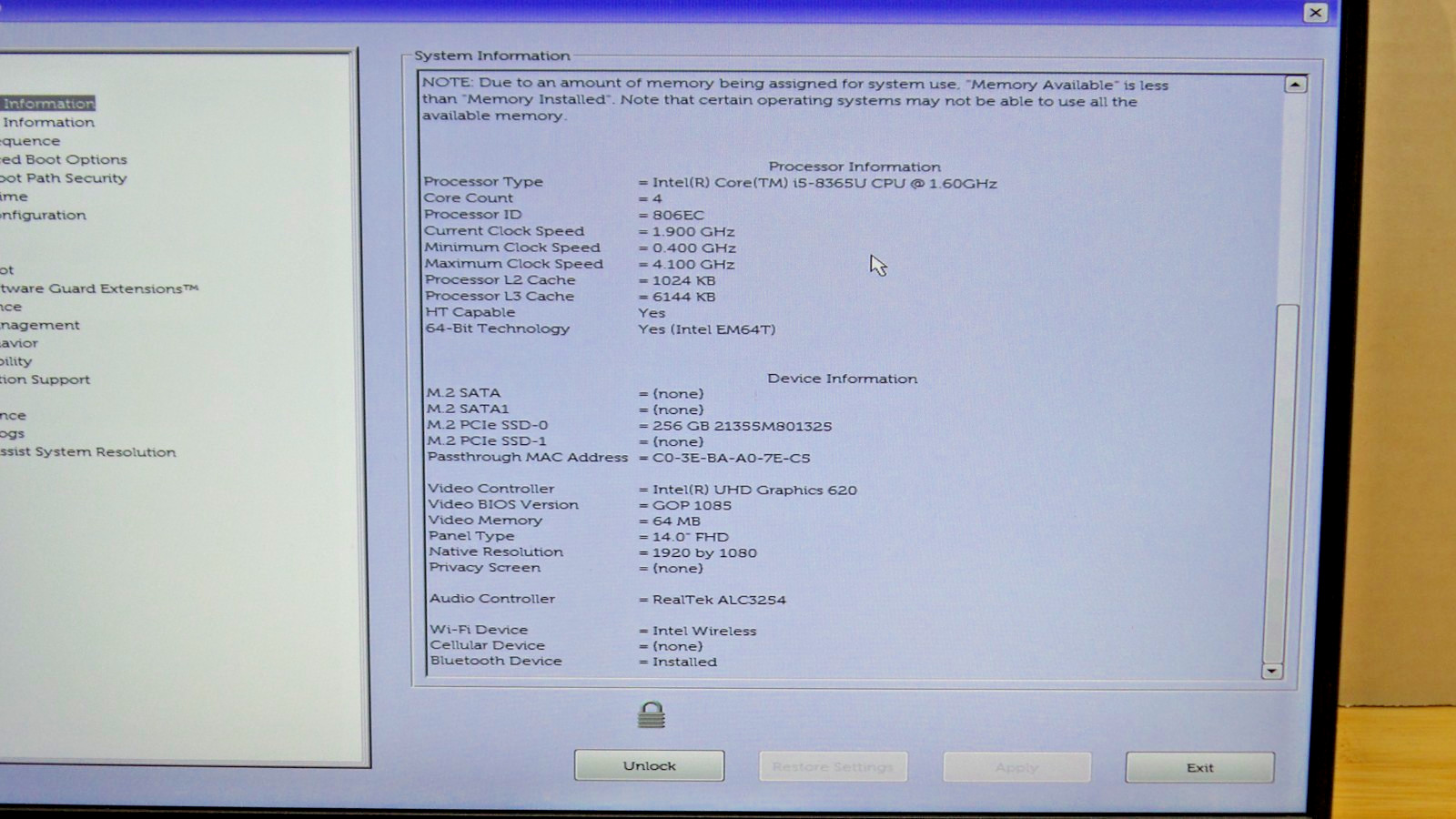Open the Boot Path Security tree entry
Image resolution: width=1456 pixels, height=819 pixels.
coord(64,178)
